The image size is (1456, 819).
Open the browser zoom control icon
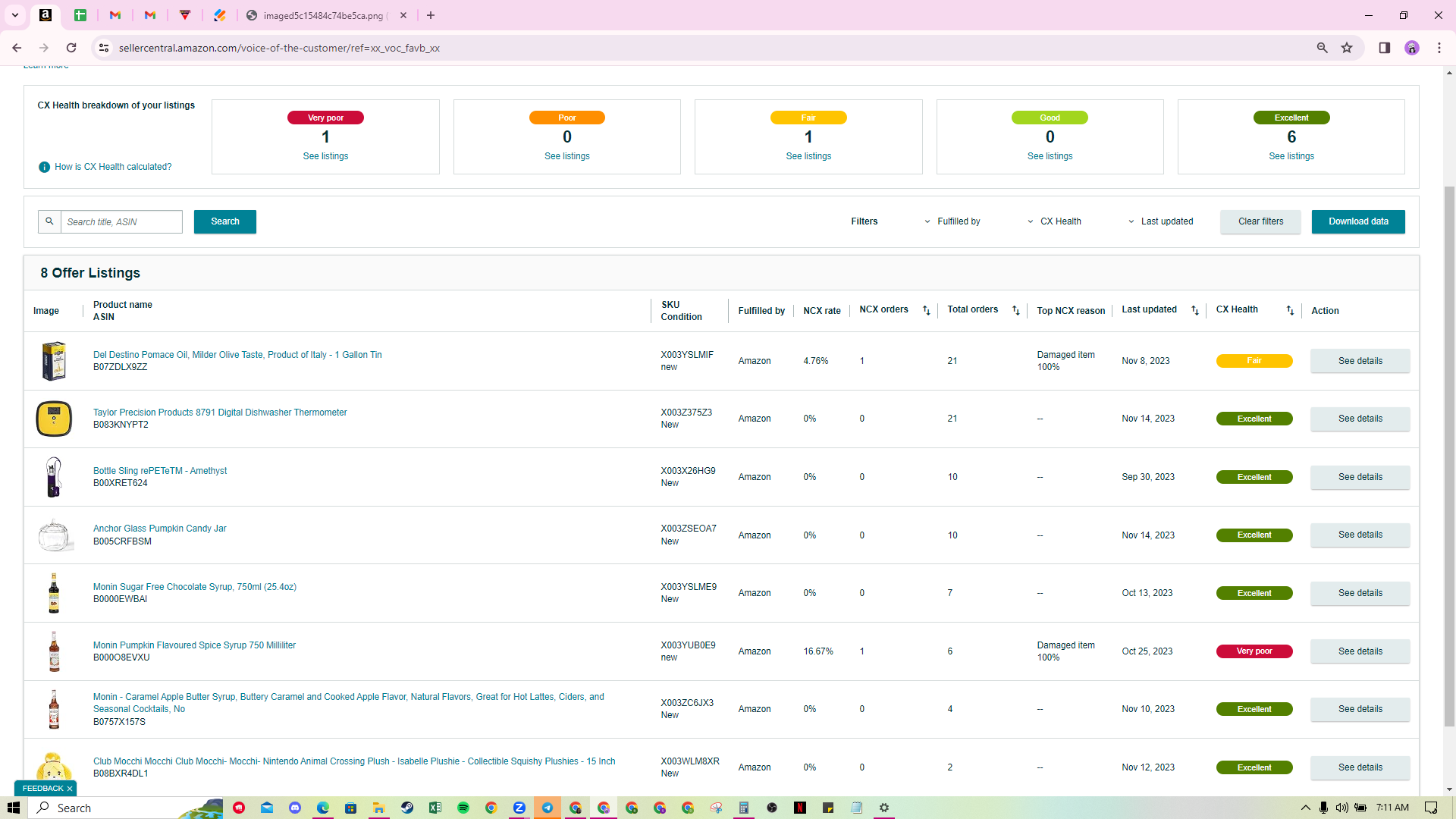click(x=1322, y=48)
